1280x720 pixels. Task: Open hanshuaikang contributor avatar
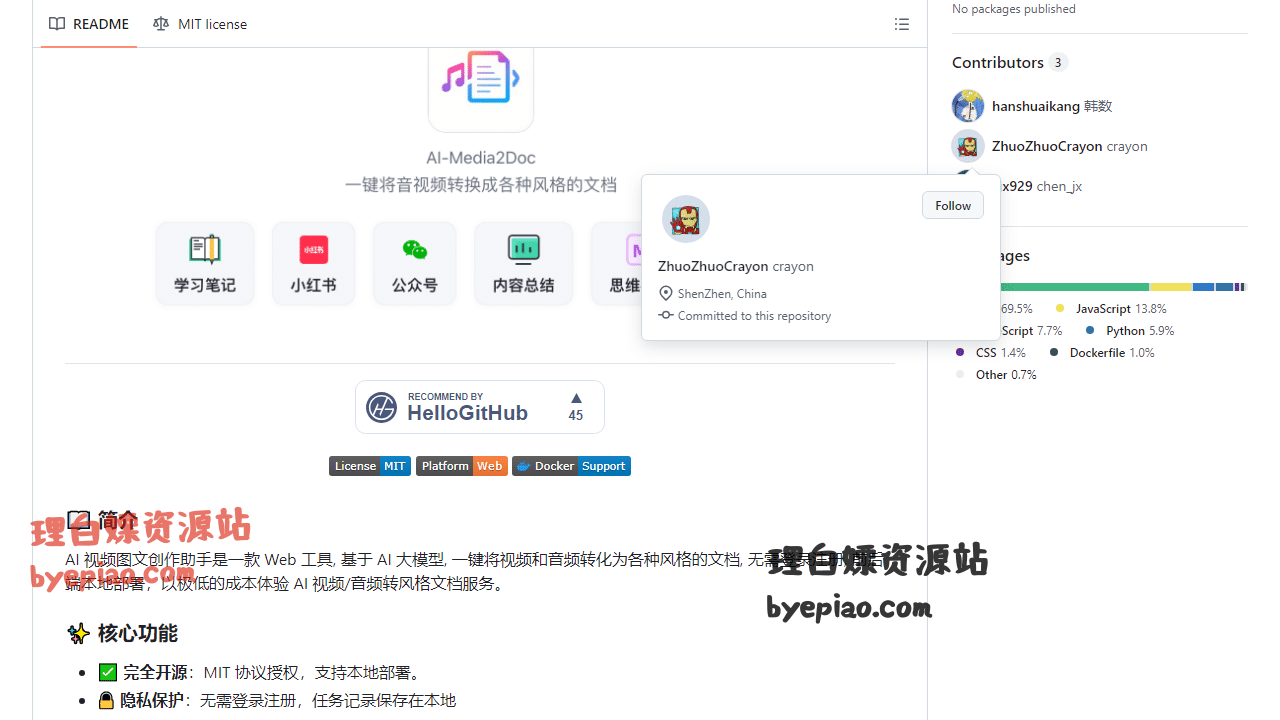point(968,106)
